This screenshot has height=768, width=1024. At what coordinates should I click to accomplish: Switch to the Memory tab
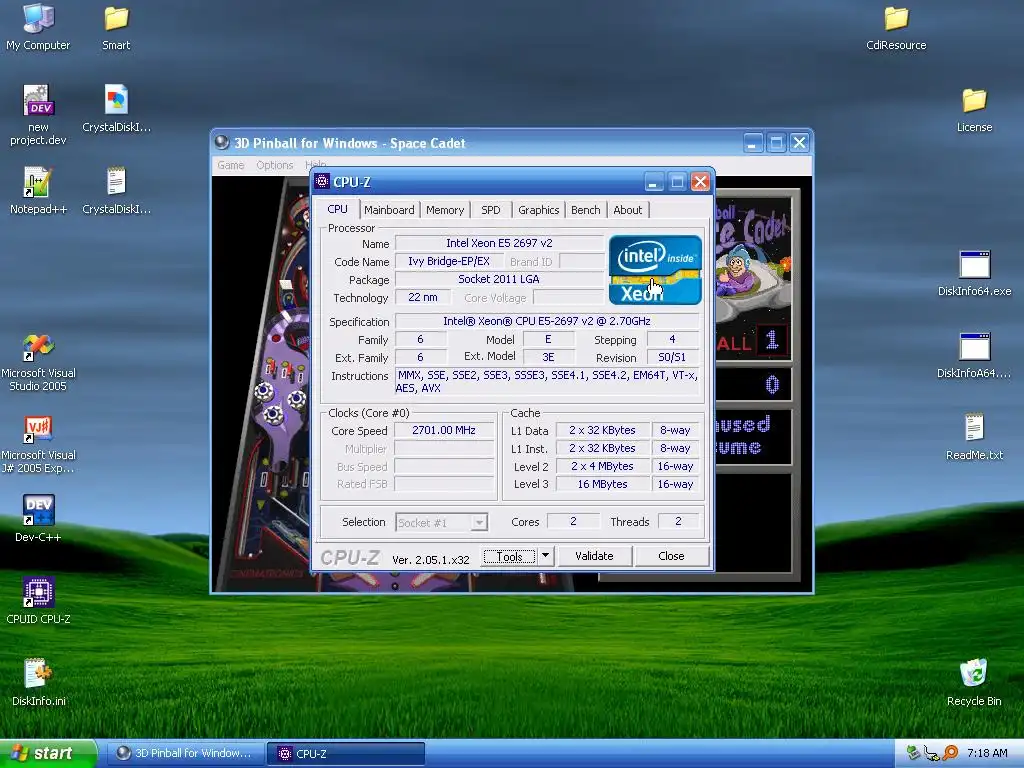(x=445, y=210)
